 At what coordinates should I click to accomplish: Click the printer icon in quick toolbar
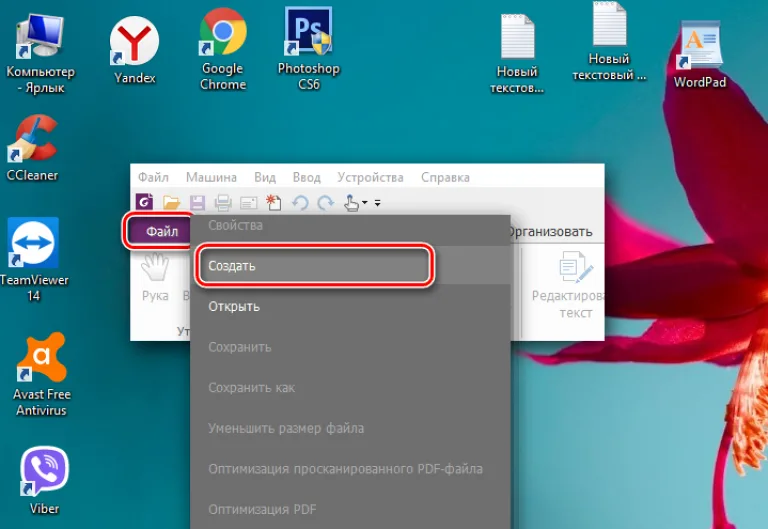tap(223, 202)
